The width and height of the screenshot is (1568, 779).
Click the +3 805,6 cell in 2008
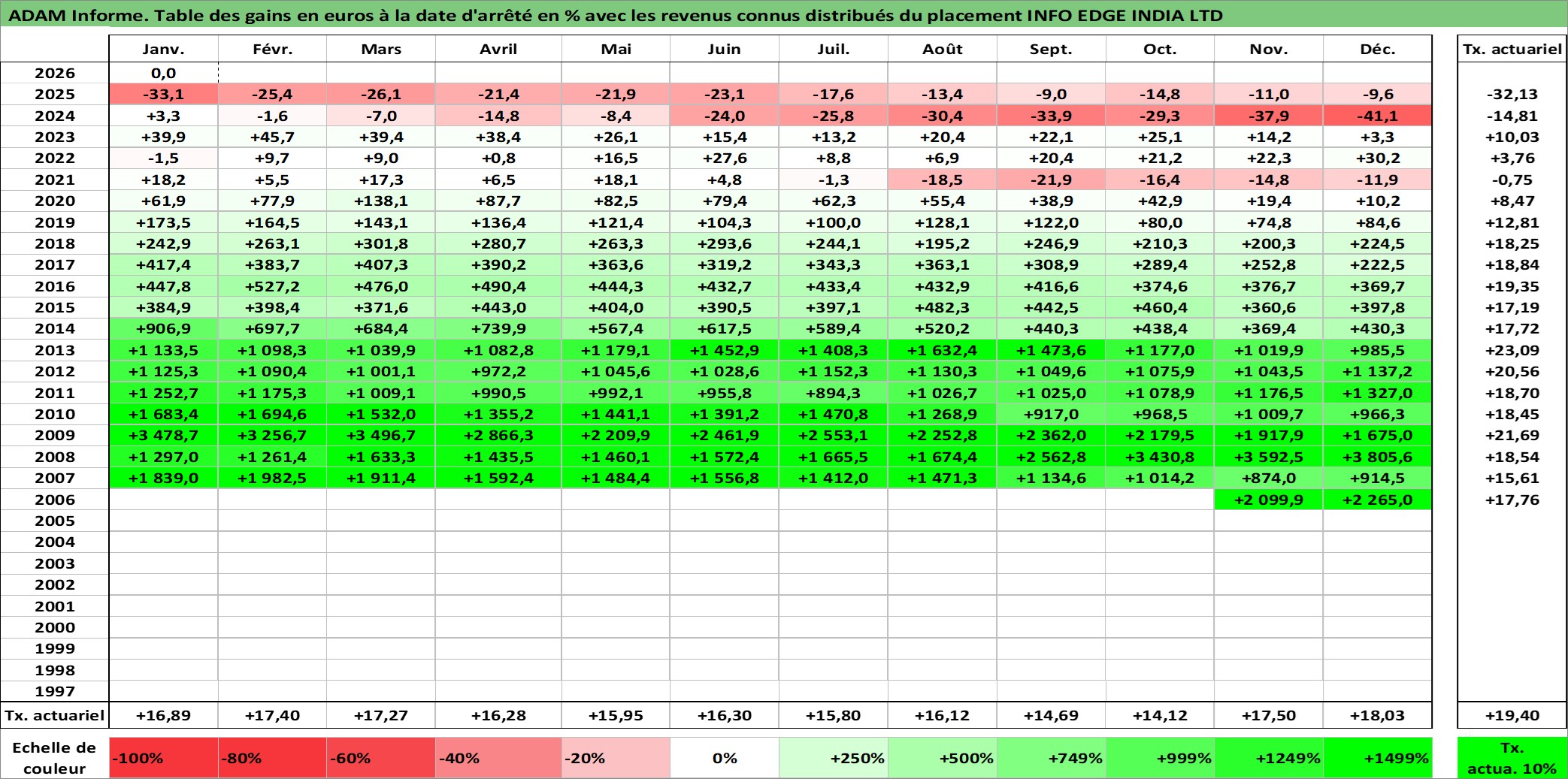coord(1378,457)
